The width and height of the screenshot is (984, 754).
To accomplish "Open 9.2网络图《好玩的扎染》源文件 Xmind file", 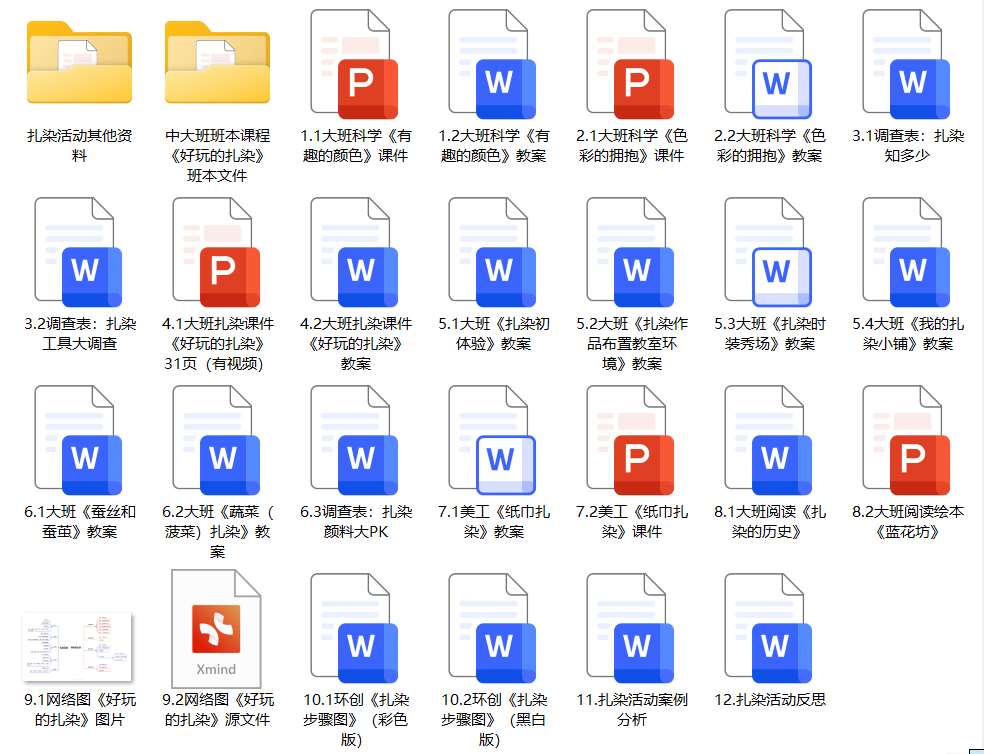I will point(217,630).
